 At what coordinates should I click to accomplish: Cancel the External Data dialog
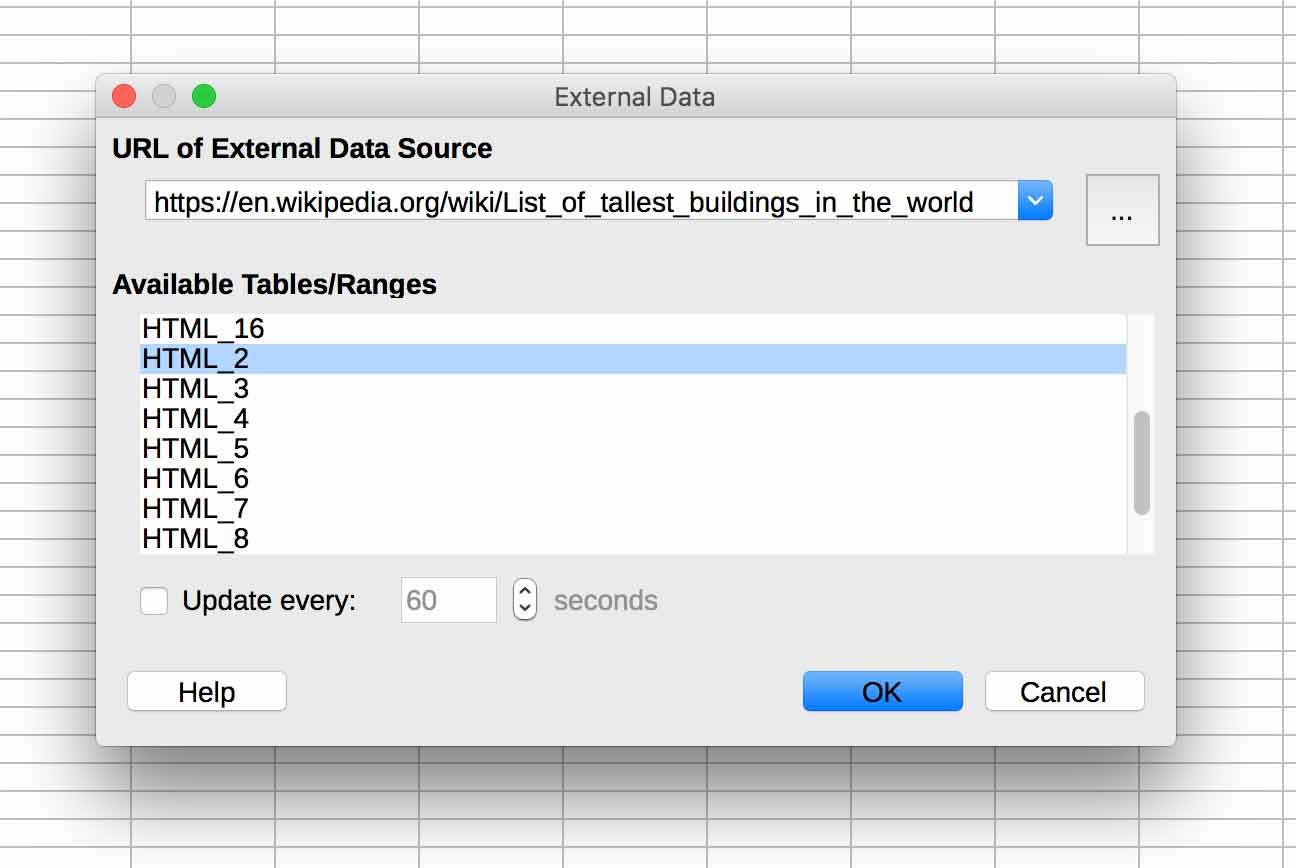click(1065, 692)
